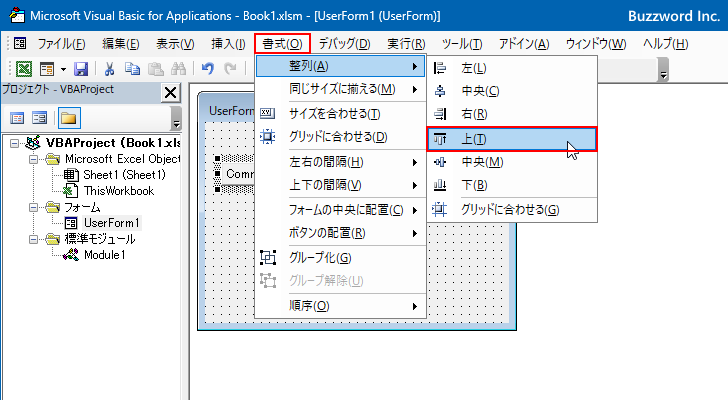Select Sheet1 (Sheet1) in project tree

pyautogui.click(x=124, y=175)
